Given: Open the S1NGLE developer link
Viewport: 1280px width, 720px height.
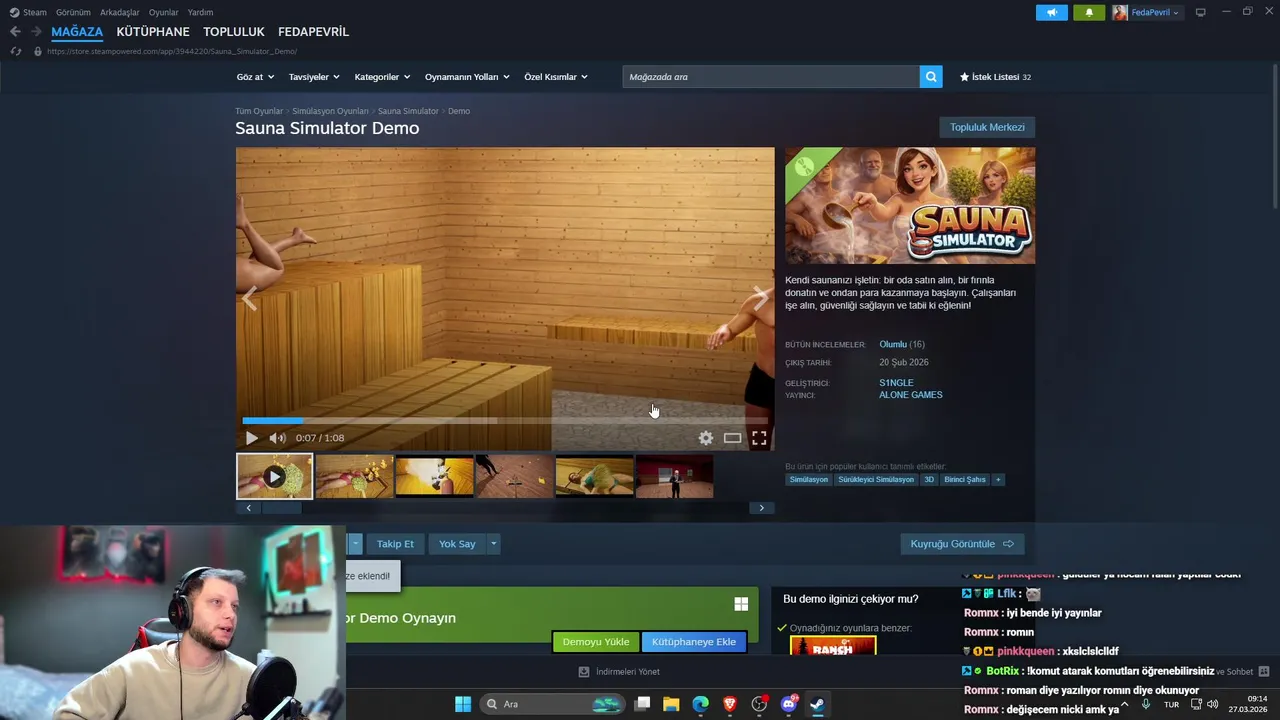Looking at the screenshot, I should (x=896, y=383).
